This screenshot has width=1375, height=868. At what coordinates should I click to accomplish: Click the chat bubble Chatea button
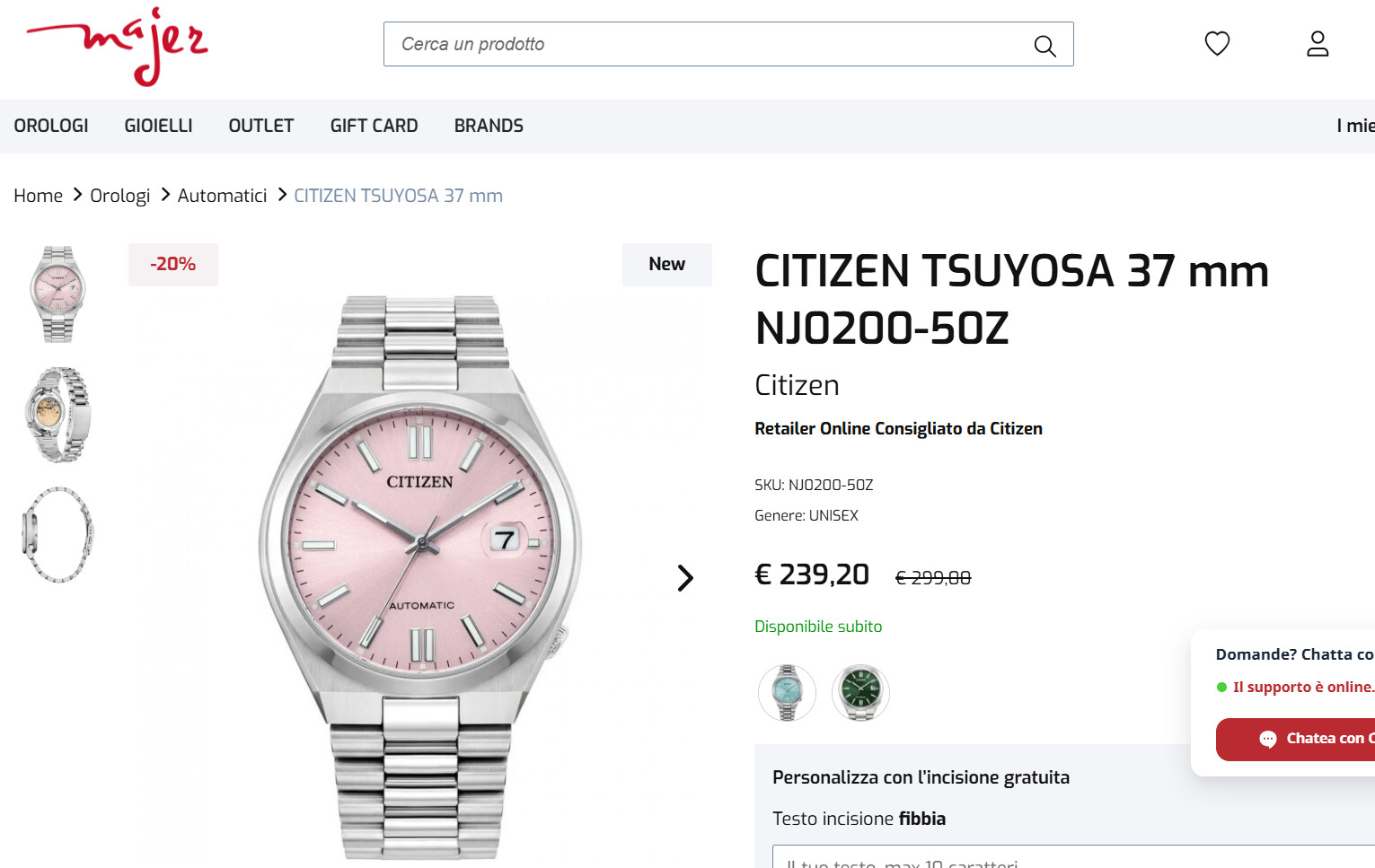pos(1295,739)
